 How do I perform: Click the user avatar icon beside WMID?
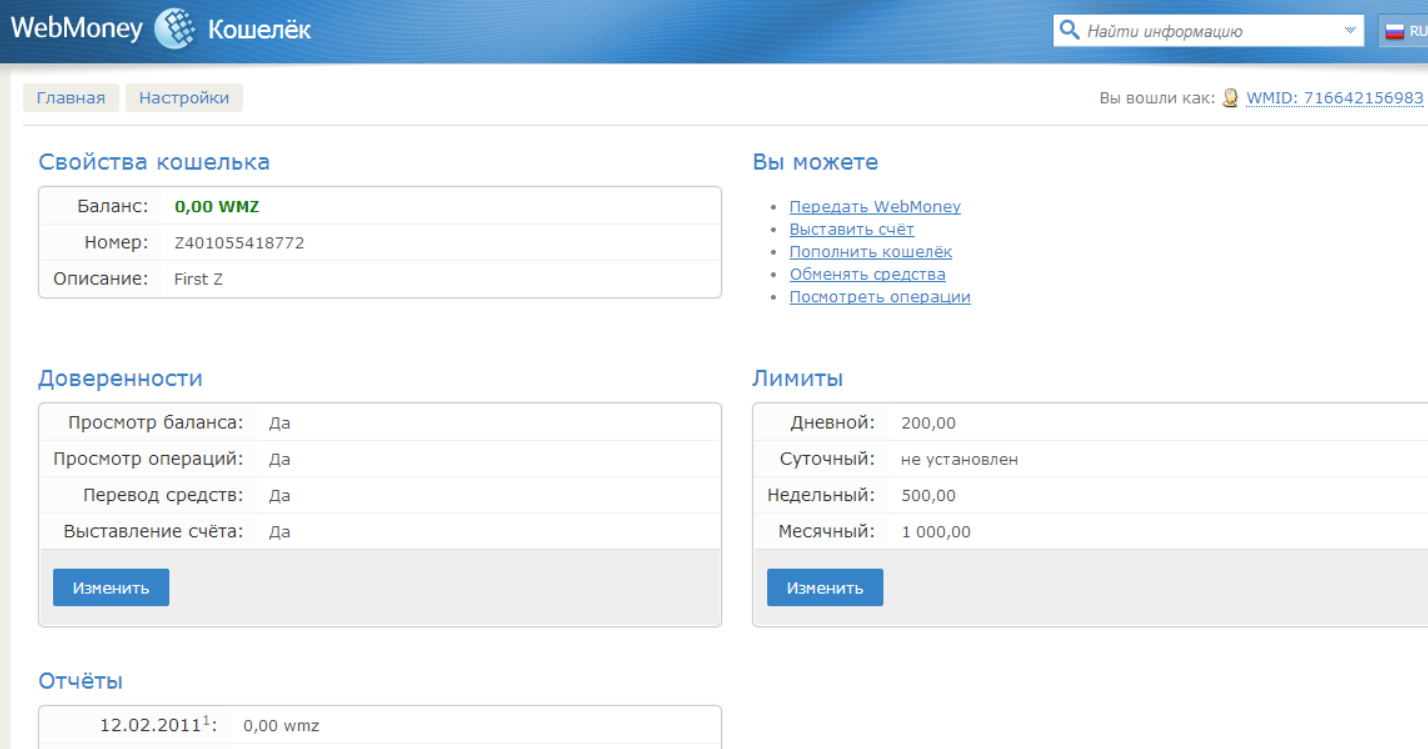1231,98
